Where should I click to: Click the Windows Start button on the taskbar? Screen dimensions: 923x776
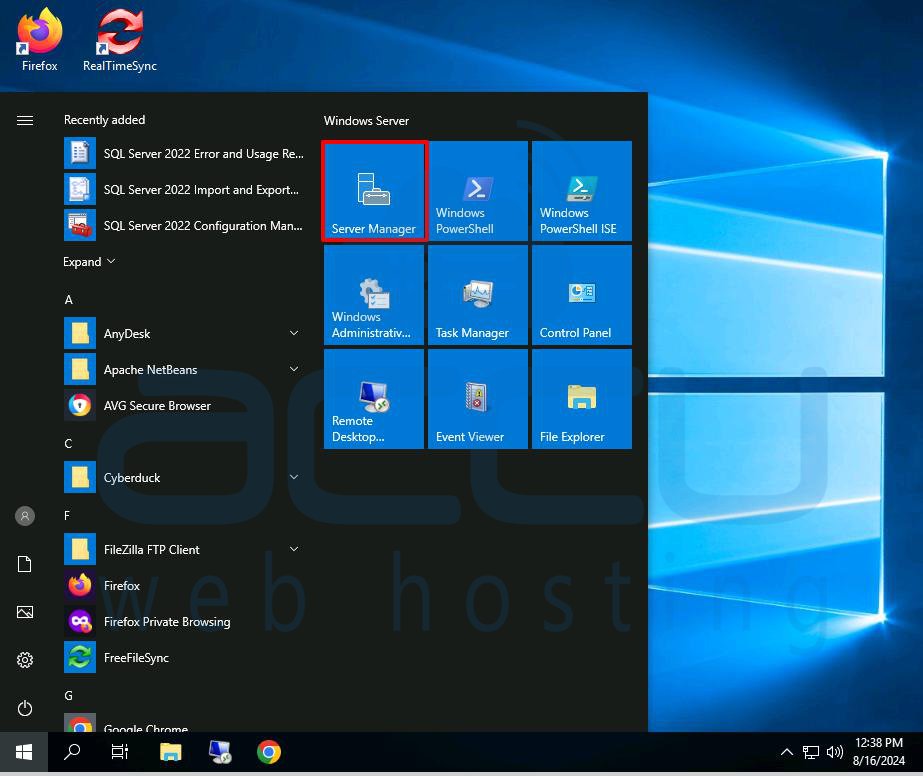pos(24,752)
